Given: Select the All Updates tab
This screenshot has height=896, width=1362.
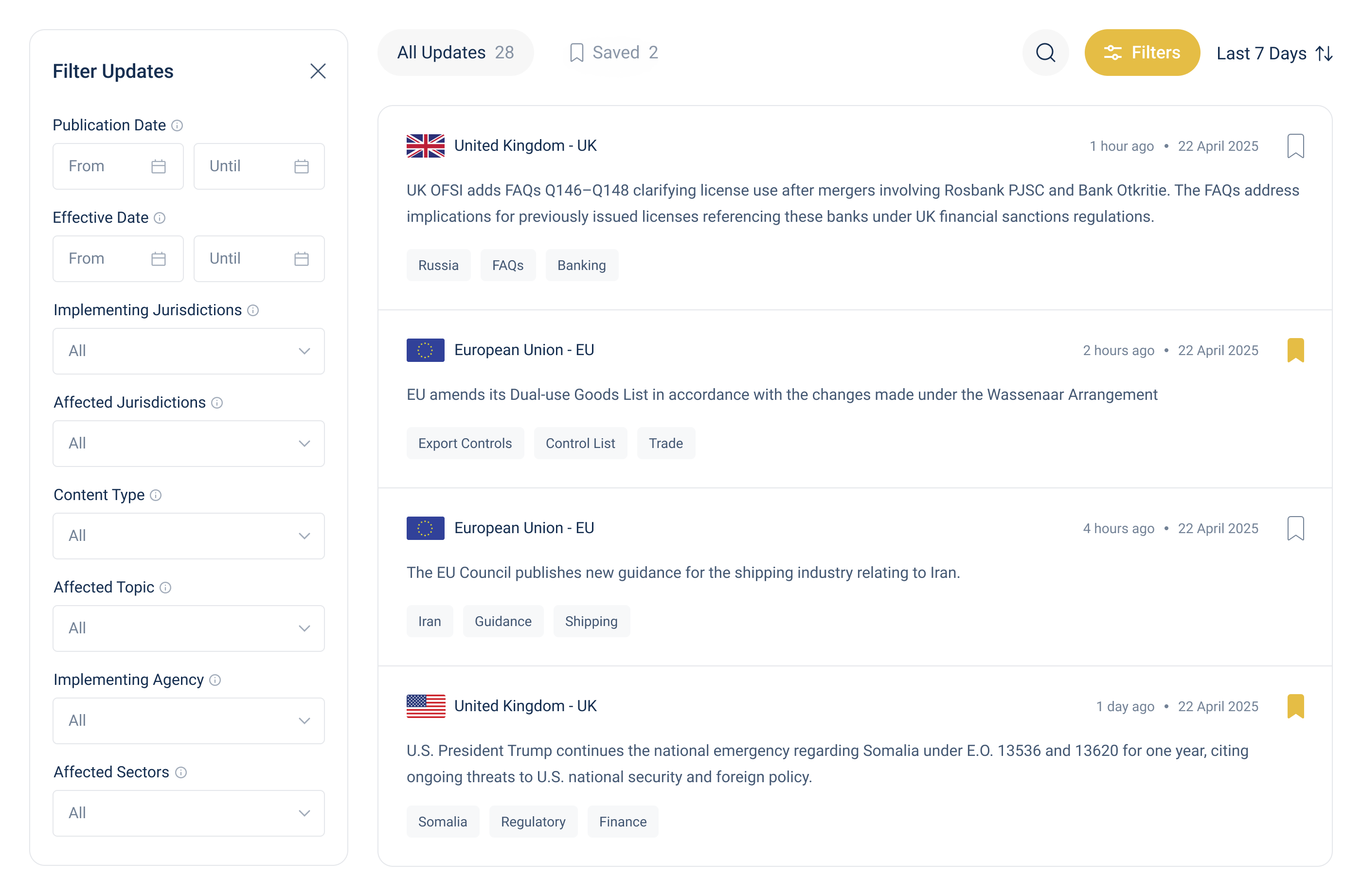Looking at the screenshot, I should pos(455,53).
